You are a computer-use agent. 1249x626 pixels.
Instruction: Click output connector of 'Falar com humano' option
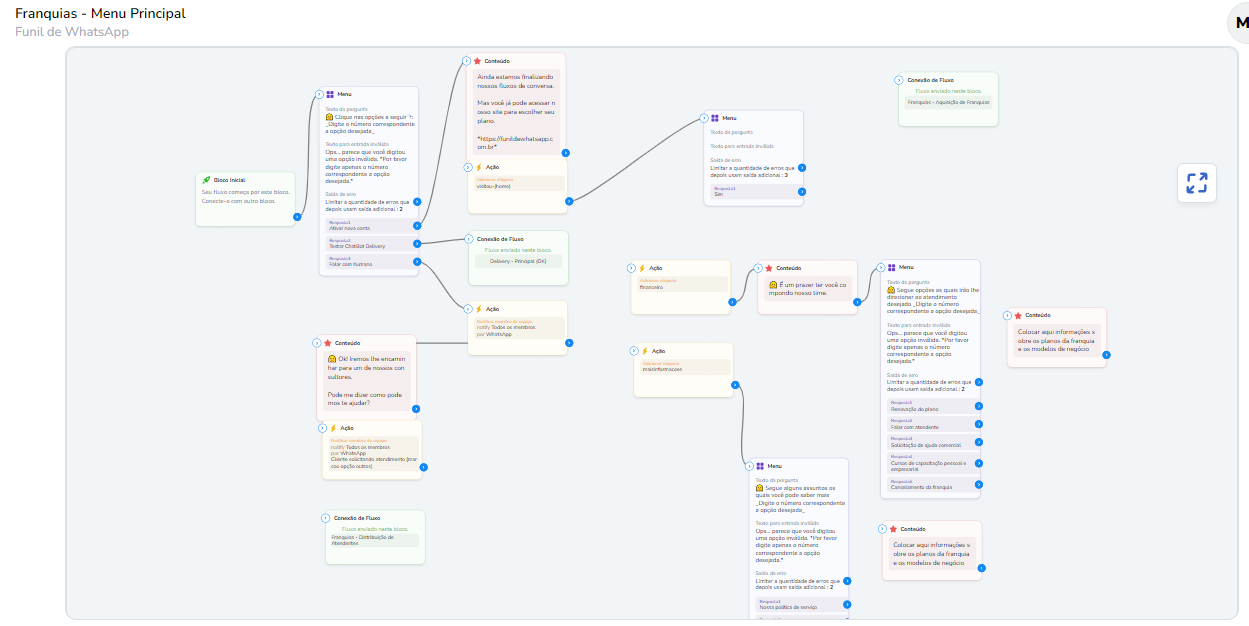tap(417, 262)
